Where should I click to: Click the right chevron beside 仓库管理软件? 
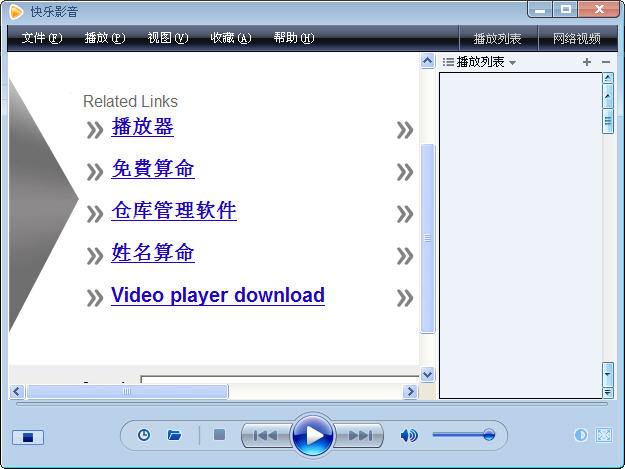405,214
